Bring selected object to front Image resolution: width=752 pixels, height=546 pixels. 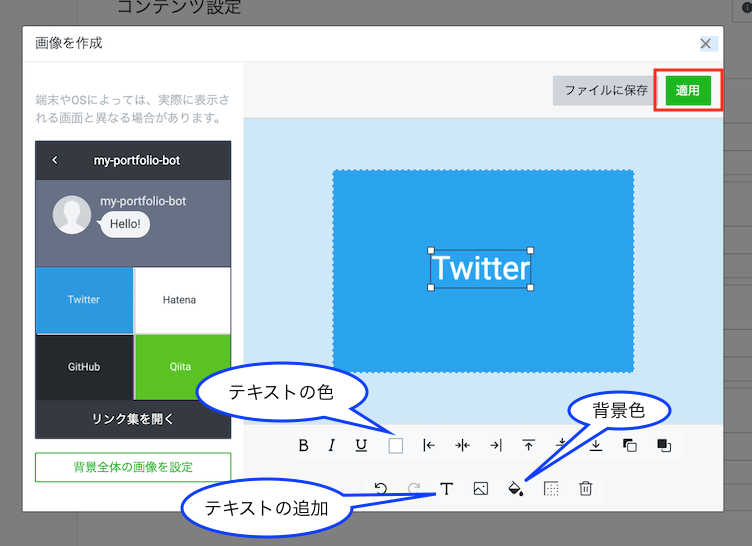click(664, 446)
